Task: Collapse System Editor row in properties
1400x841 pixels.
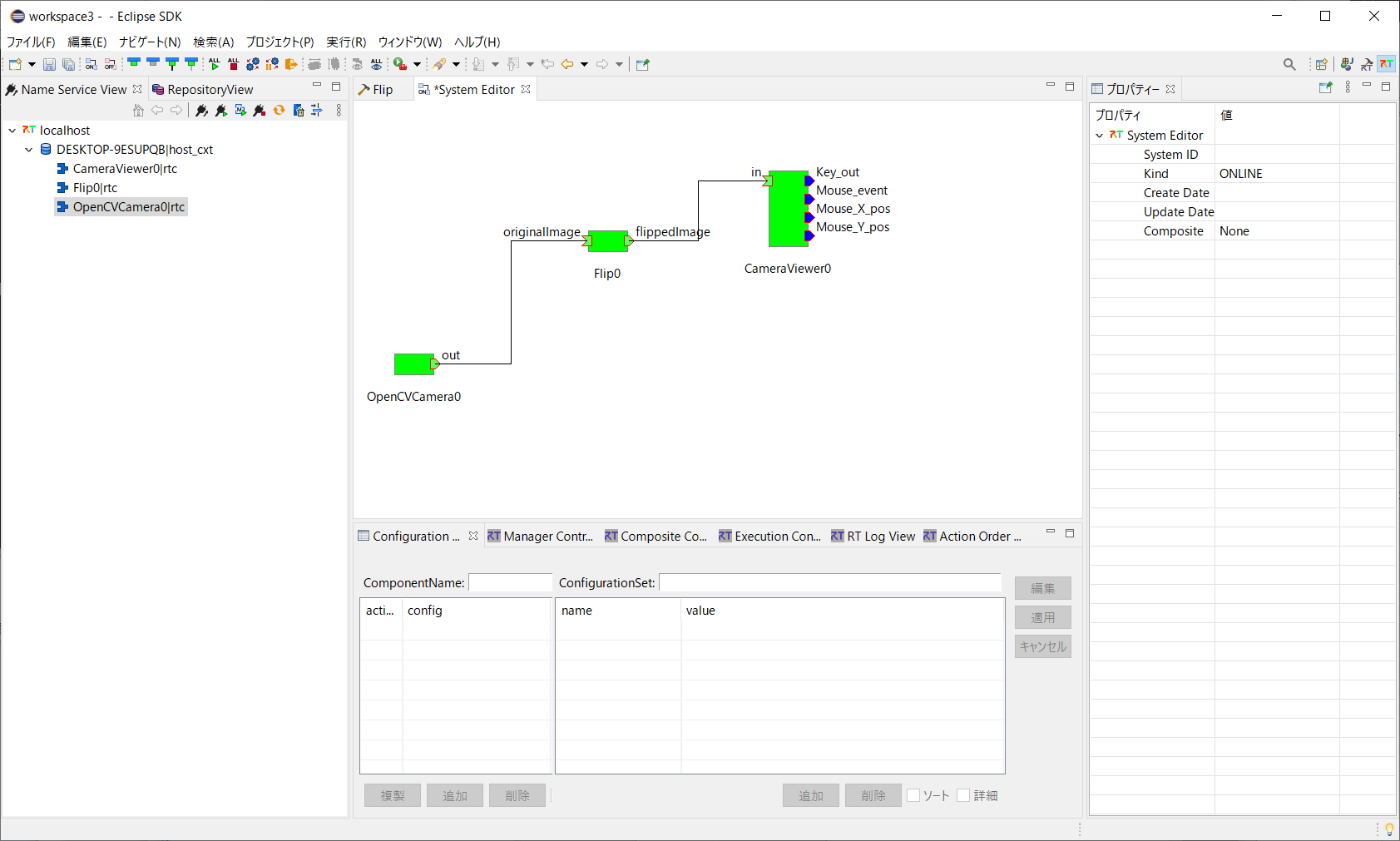Action: pyautogui.click(x=1100, y=136)
